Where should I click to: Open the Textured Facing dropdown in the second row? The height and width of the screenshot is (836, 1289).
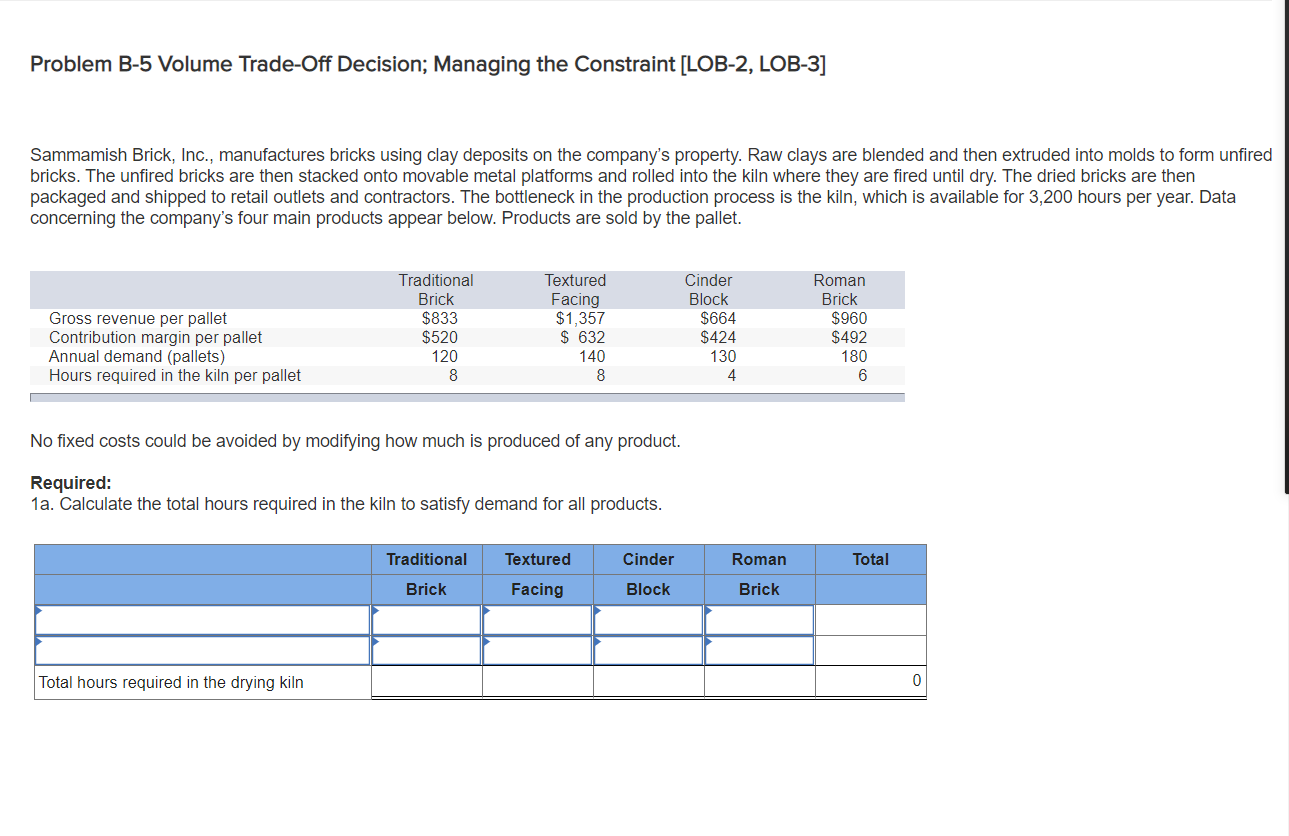click(x=486, y=643)
